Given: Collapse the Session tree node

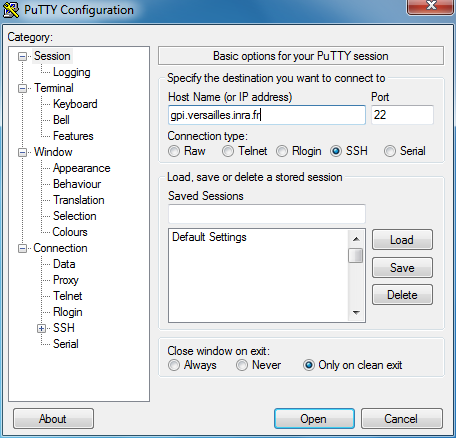Looking at the screenshot, I should point(22,56).
